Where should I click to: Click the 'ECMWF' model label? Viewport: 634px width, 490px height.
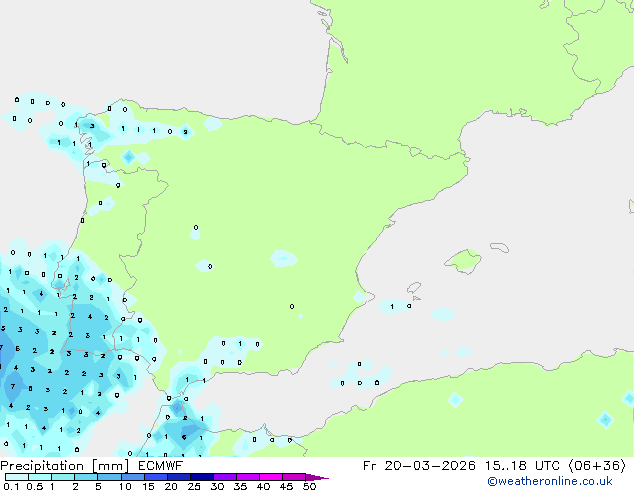point(161,466)
